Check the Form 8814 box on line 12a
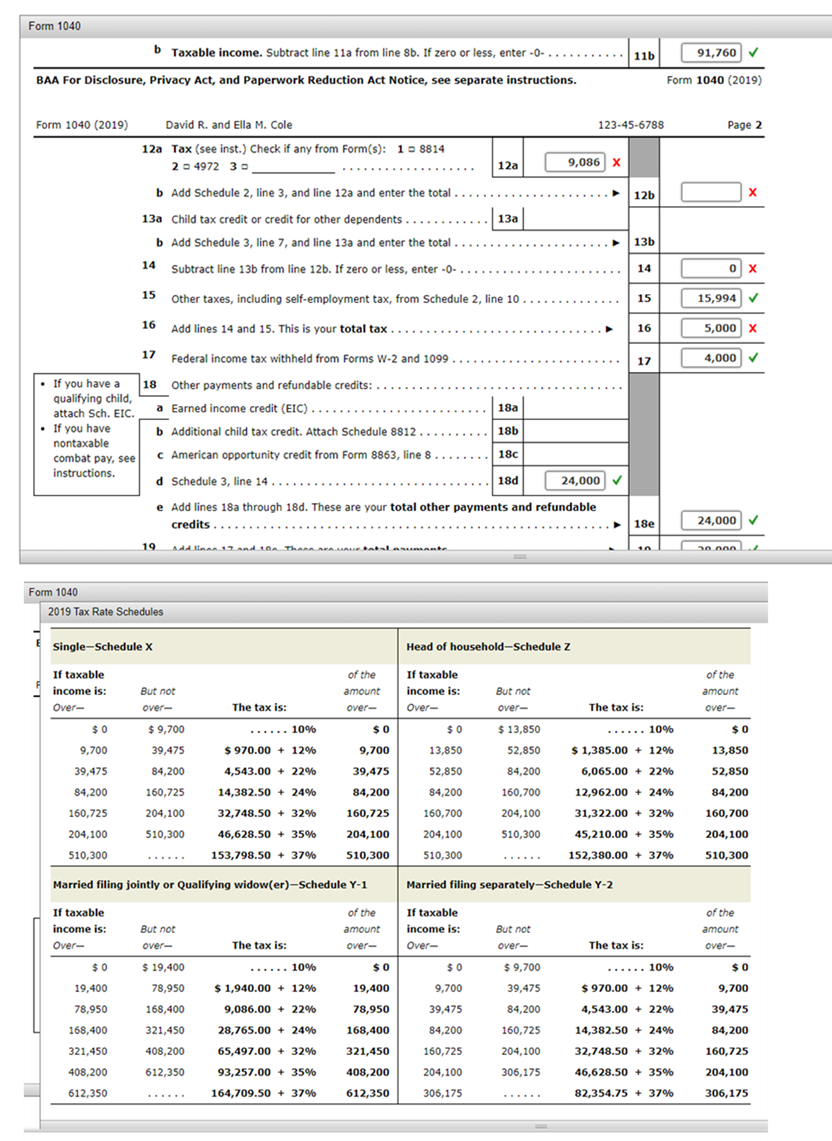 [x=412, y=149]
